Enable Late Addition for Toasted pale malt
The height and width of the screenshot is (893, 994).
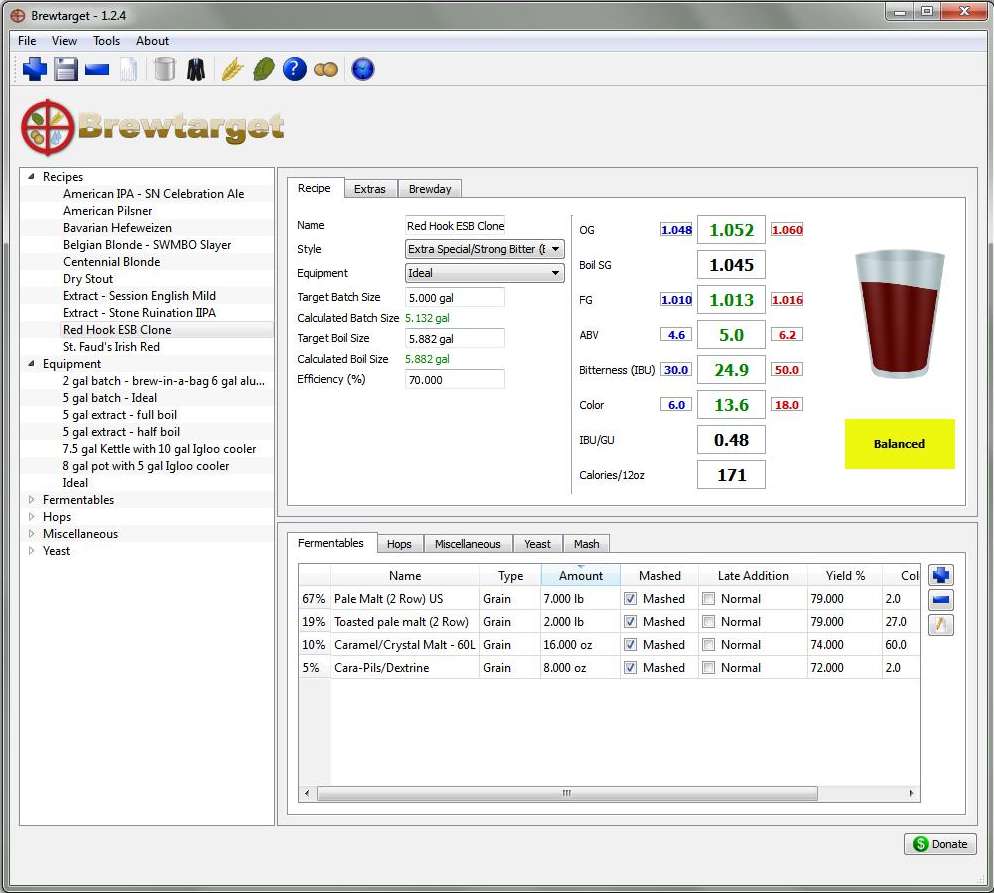pos(709,622)
